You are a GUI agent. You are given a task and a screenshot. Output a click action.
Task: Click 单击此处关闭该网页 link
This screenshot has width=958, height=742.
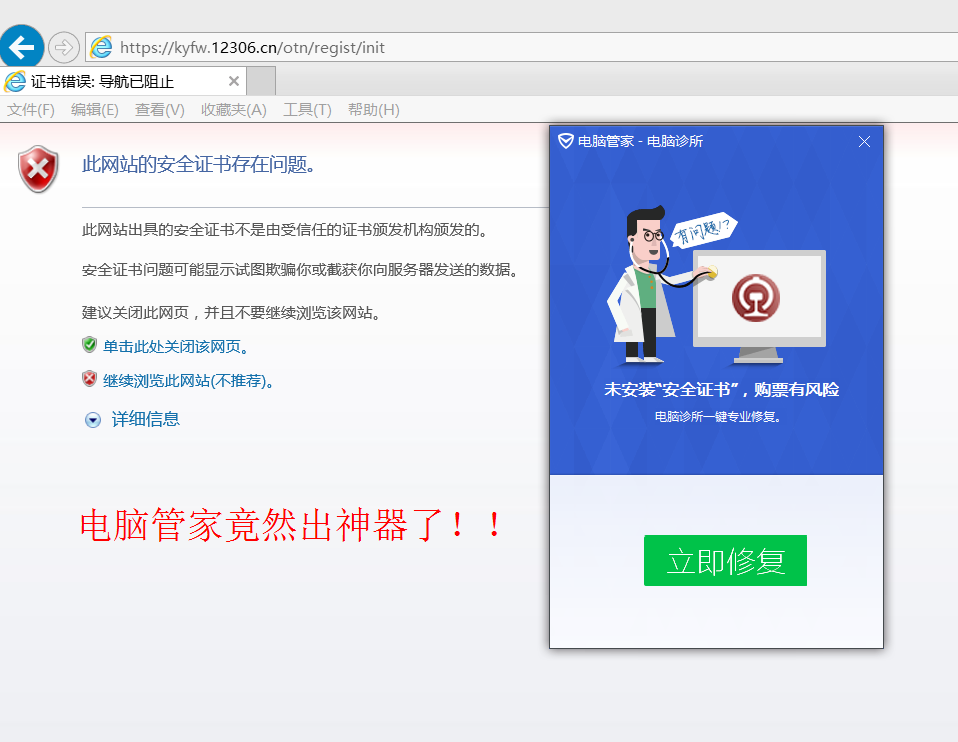click(x=176, y=347)
